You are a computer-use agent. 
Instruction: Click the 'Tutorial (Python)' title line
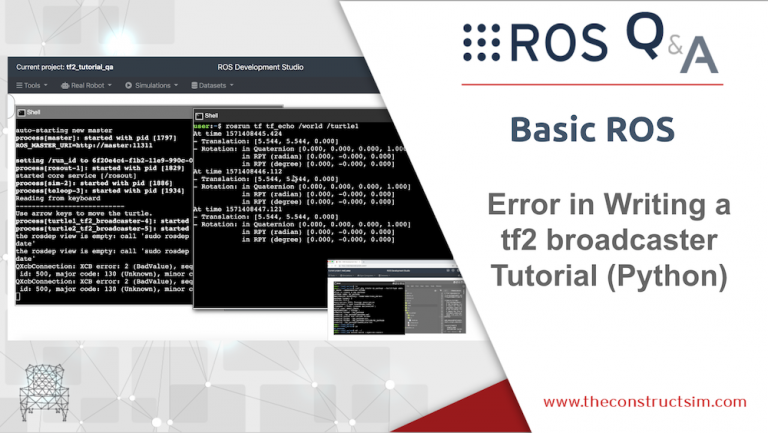pyautogui.click(x=609, y=275)
